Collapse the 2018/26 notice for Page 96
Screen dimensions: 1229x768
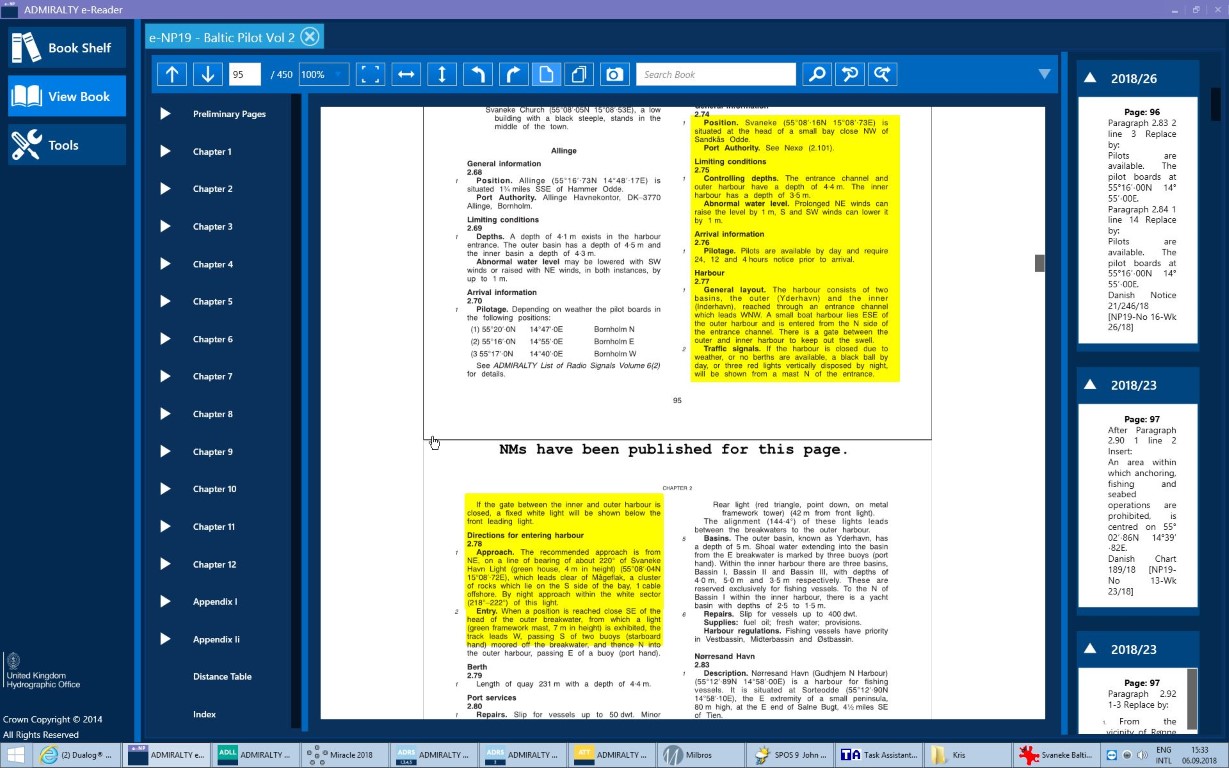click(x=1089, y=78)
